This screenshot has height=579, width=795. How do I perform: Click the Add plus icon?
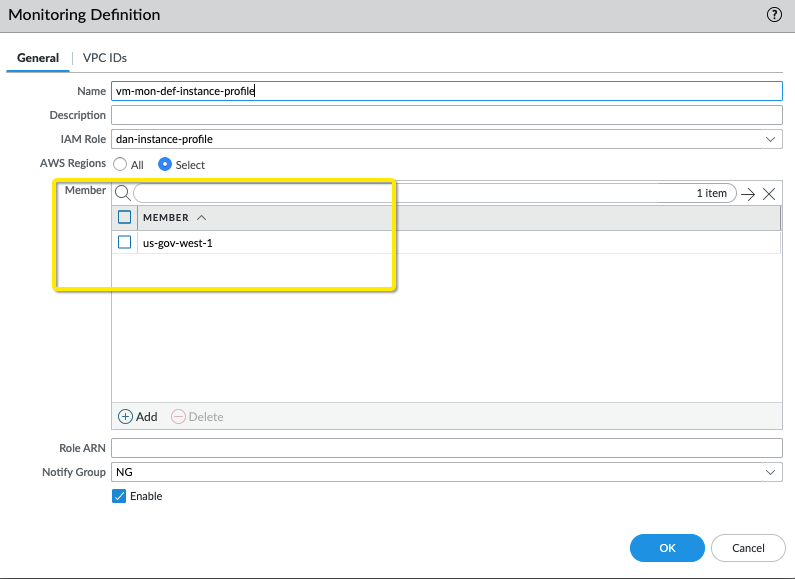pos(126,416)
